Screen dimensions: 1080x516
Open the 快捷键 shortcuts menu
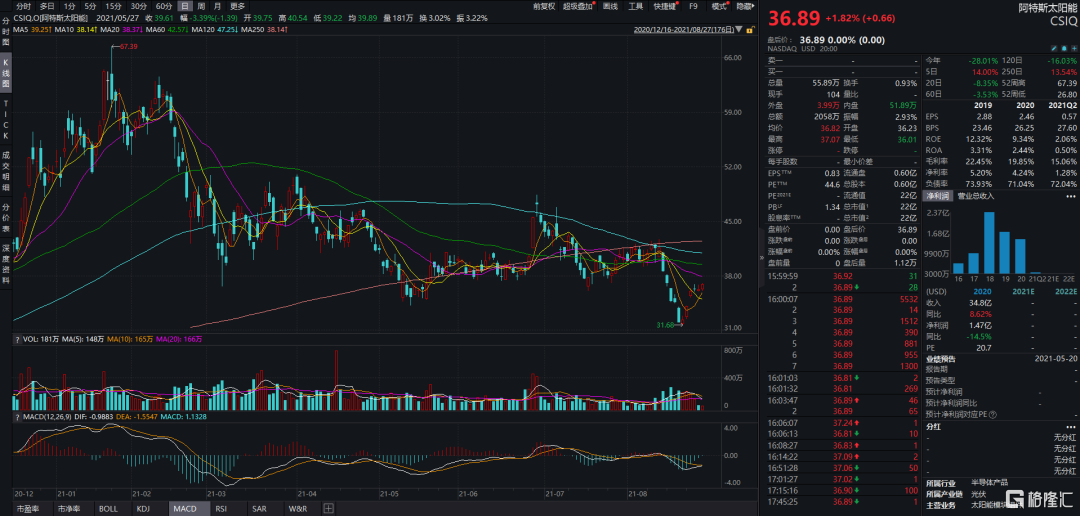664,6
